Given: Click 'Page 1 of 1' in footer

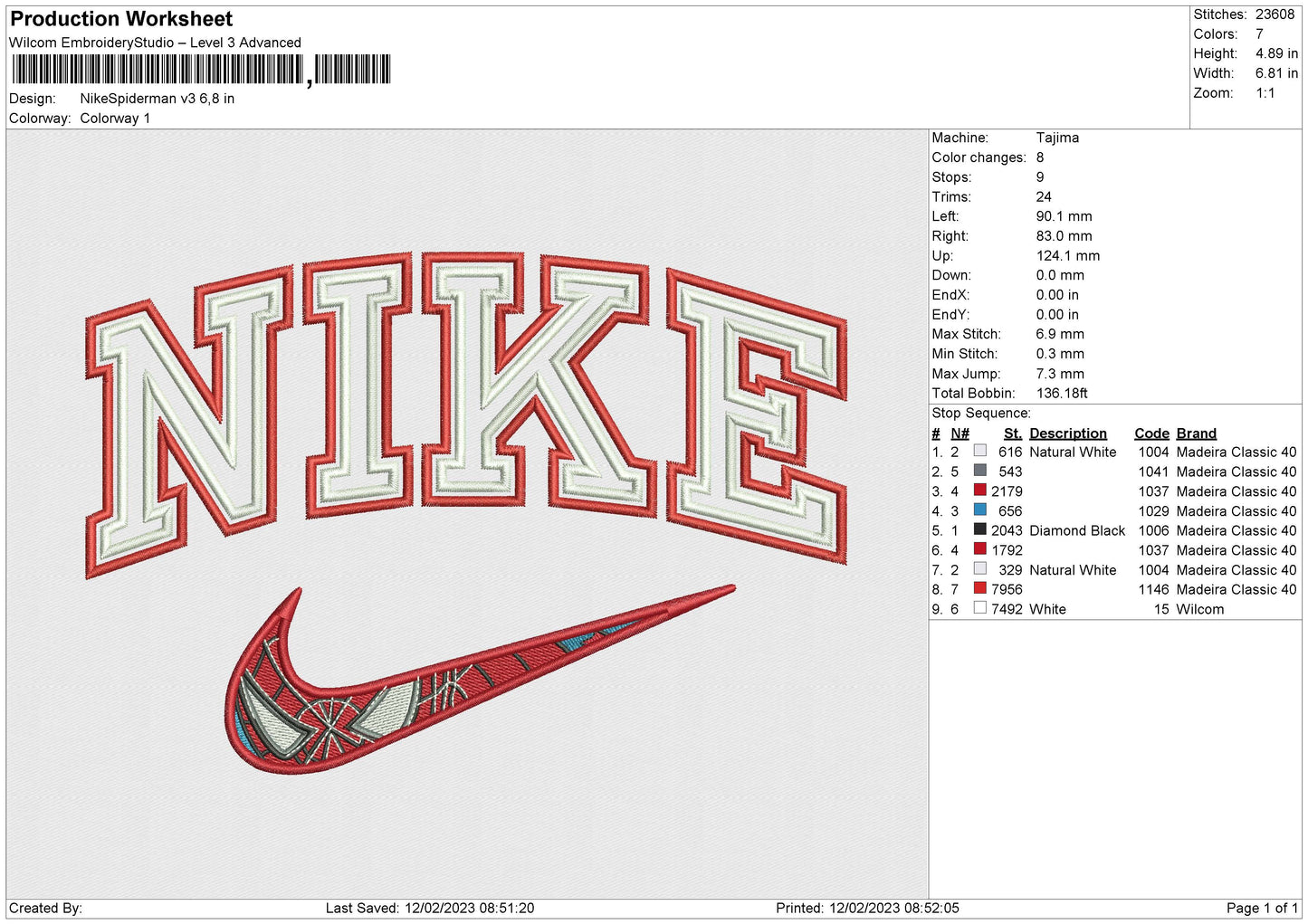Looking at the screenshot, I should [x=1262, y=908].
